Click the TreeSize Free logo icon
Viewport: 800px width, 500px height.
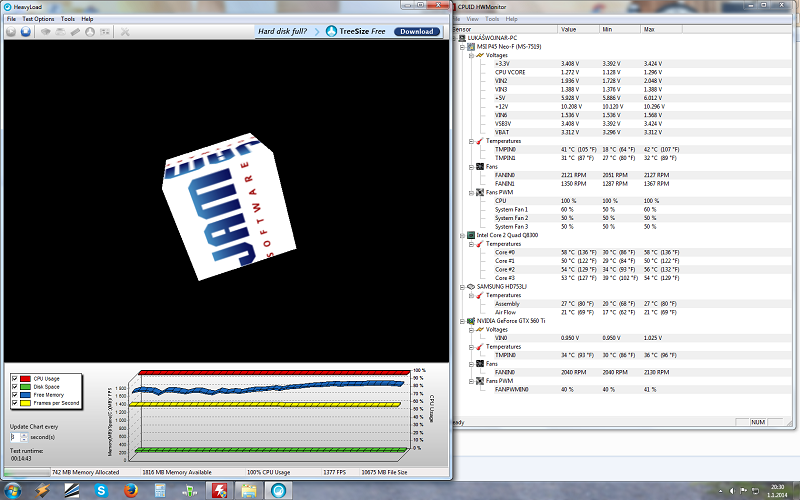point(331,31)
